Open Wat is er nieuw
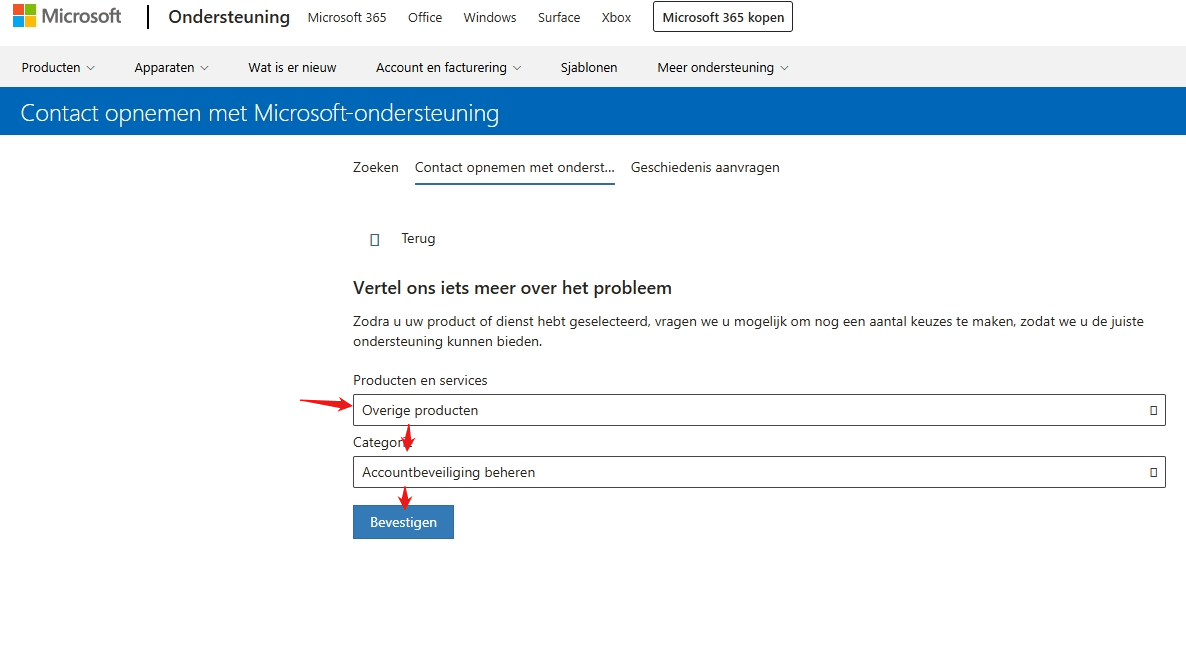The image size is (1186, 651). (x=292, y=67)
